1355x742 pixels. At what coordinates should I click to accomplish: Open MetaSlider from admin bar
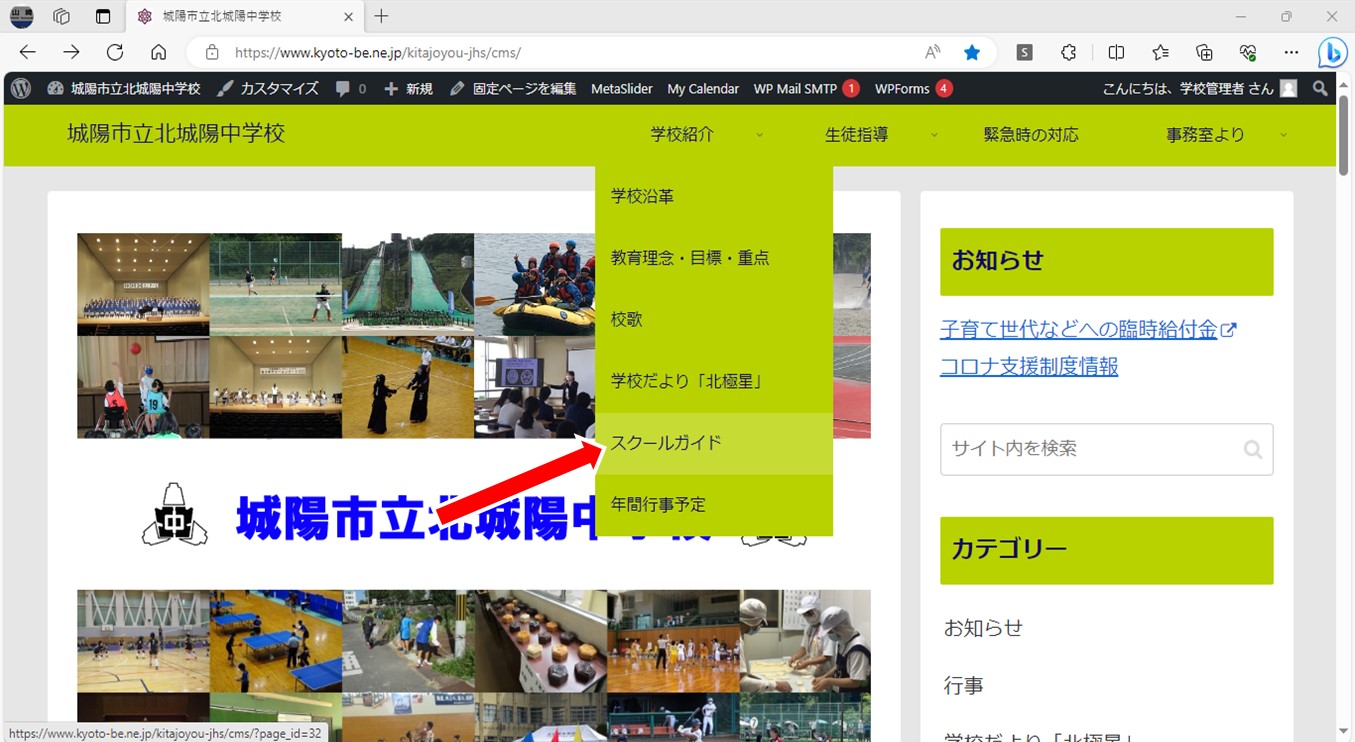coord(622,88)
